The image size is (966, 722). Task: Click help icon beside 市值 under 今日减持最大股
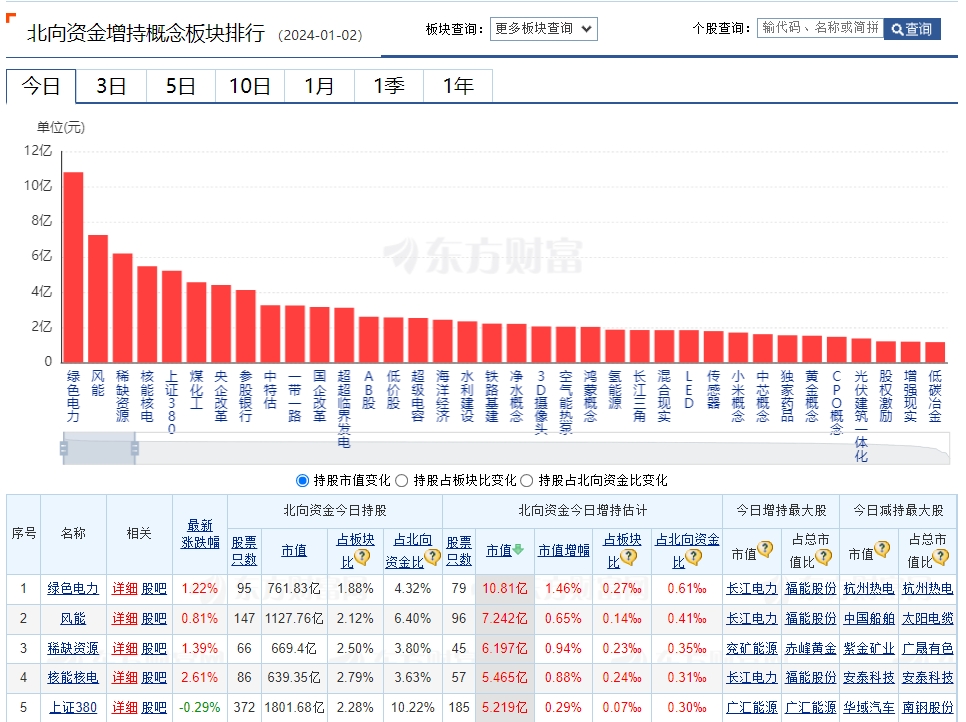click(x=881, y=548)
